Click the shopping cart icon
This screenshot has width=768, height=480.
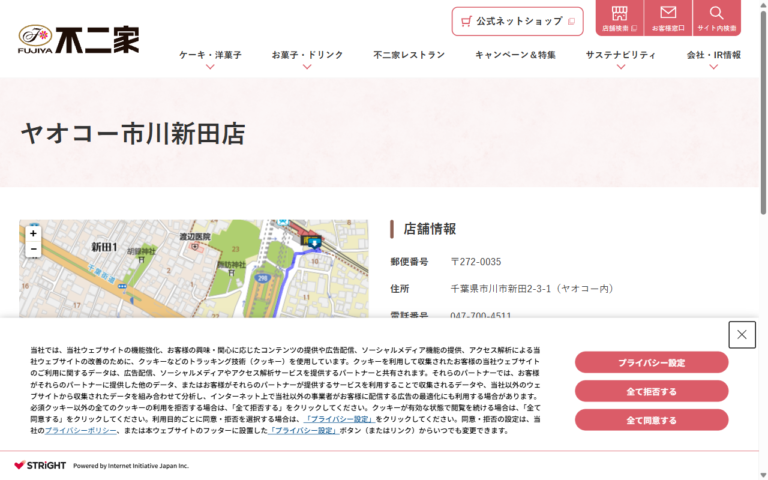pyautogui.click(x=466, y=22)
